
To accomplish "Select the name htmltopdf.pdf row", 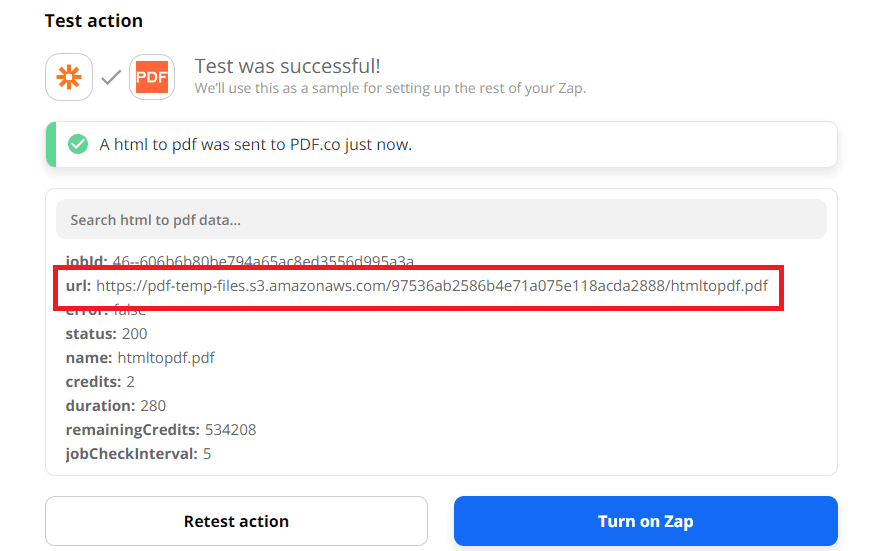I will pos(140,358).
